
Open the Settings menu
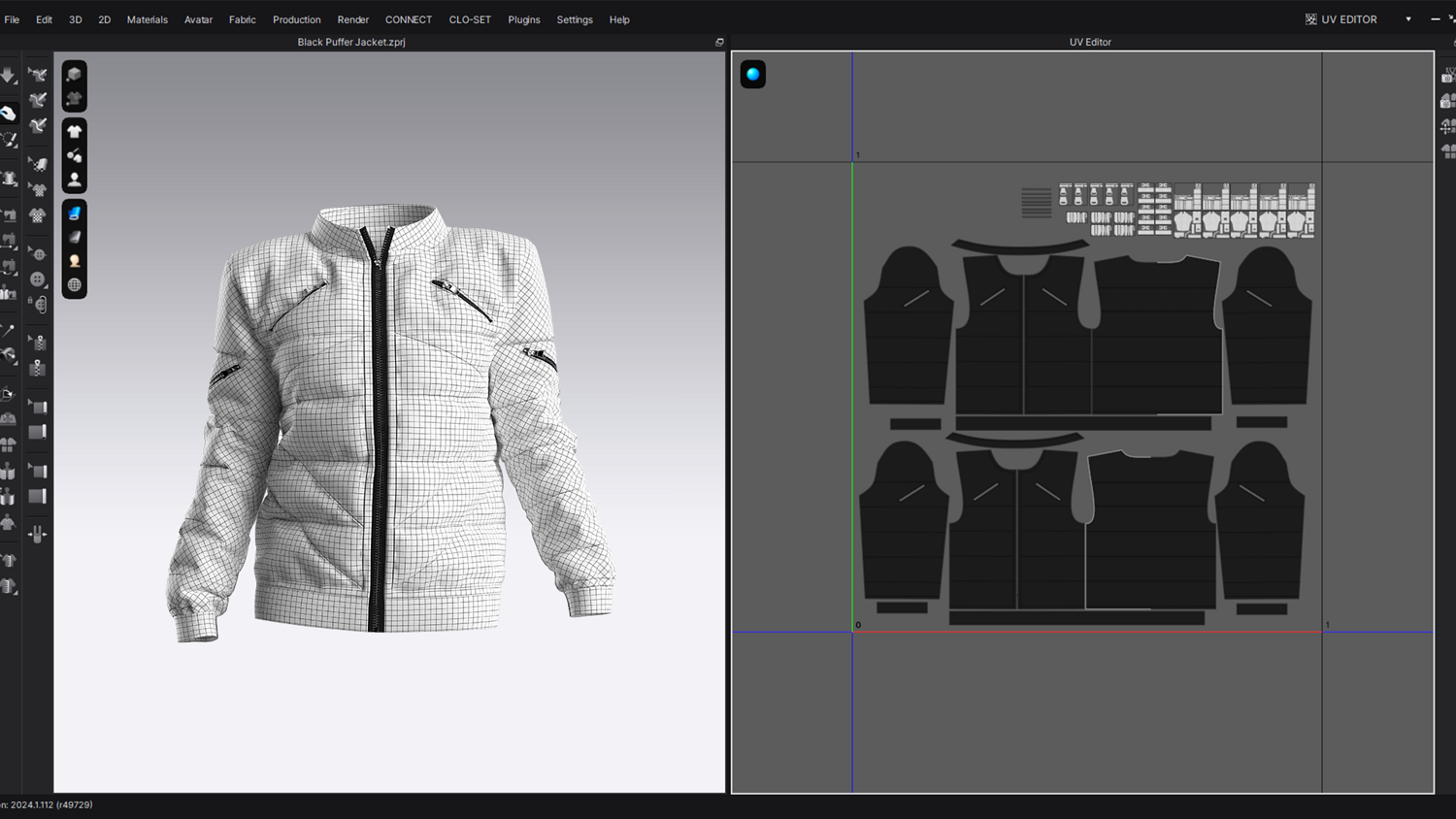click(x=575, y=19)
